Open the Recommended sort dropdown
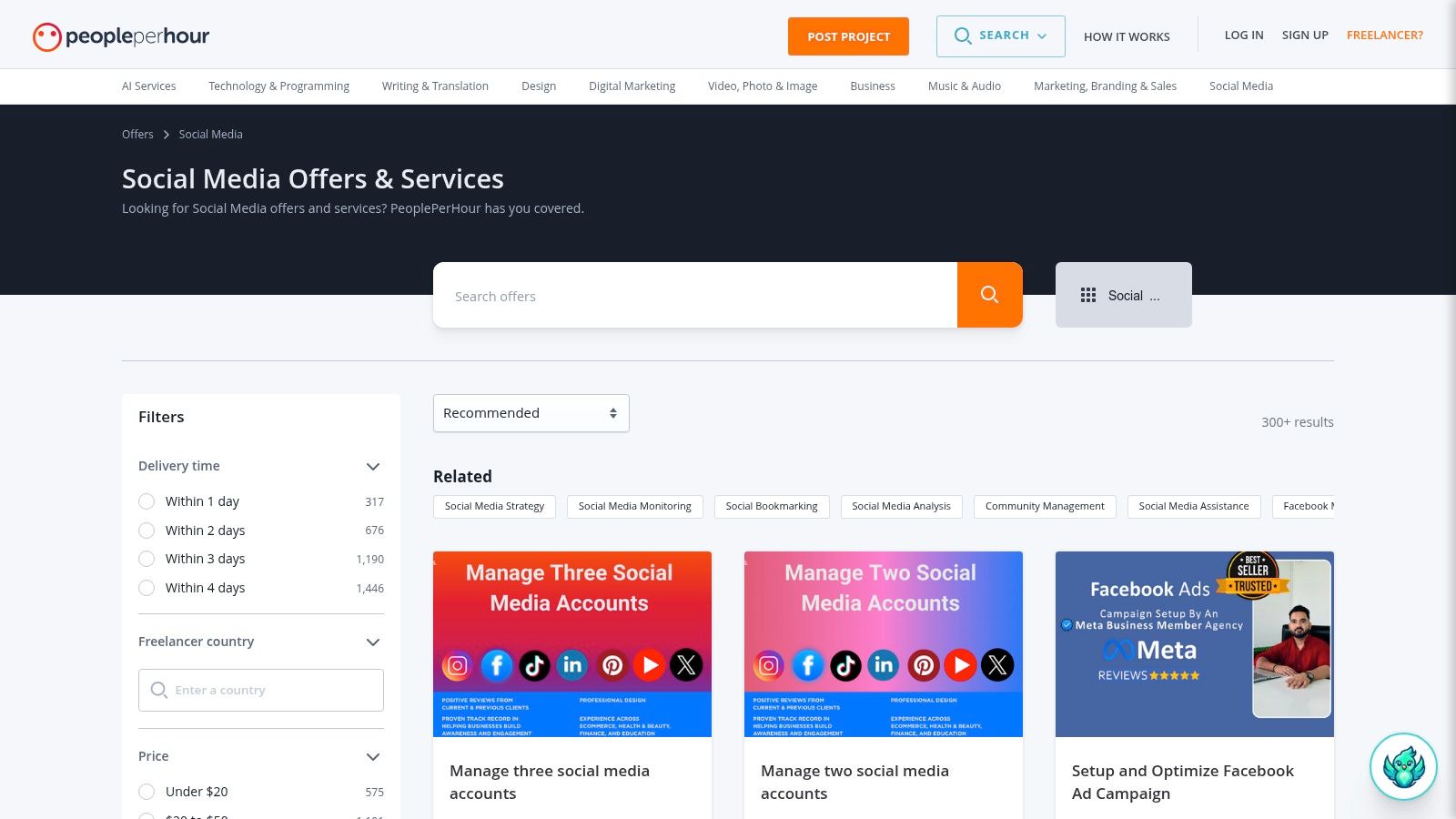 pyautogui.click(x=531, y=413)
